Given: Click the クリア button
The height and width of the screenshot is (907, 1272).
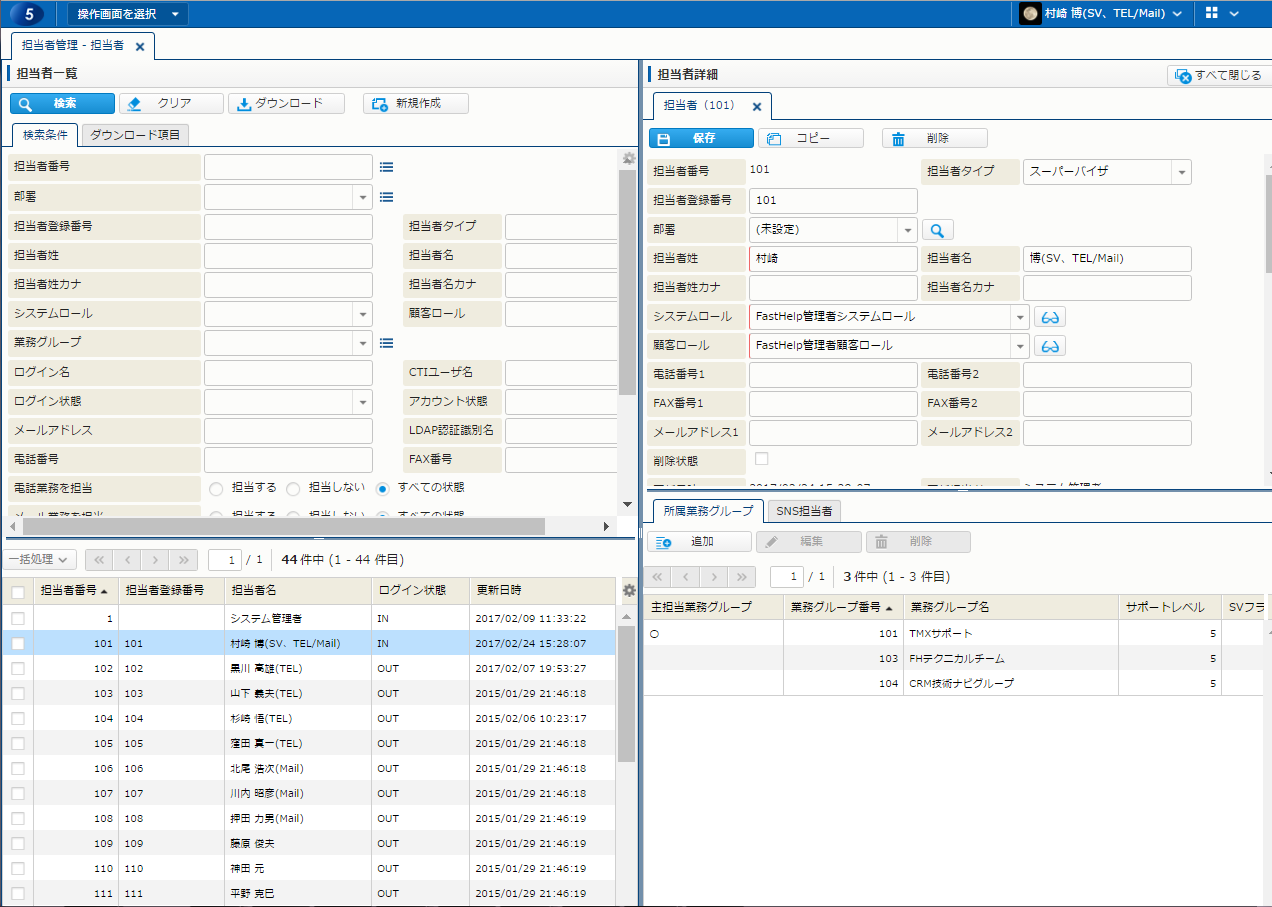Looking at the screenshot, I should 171,103.
